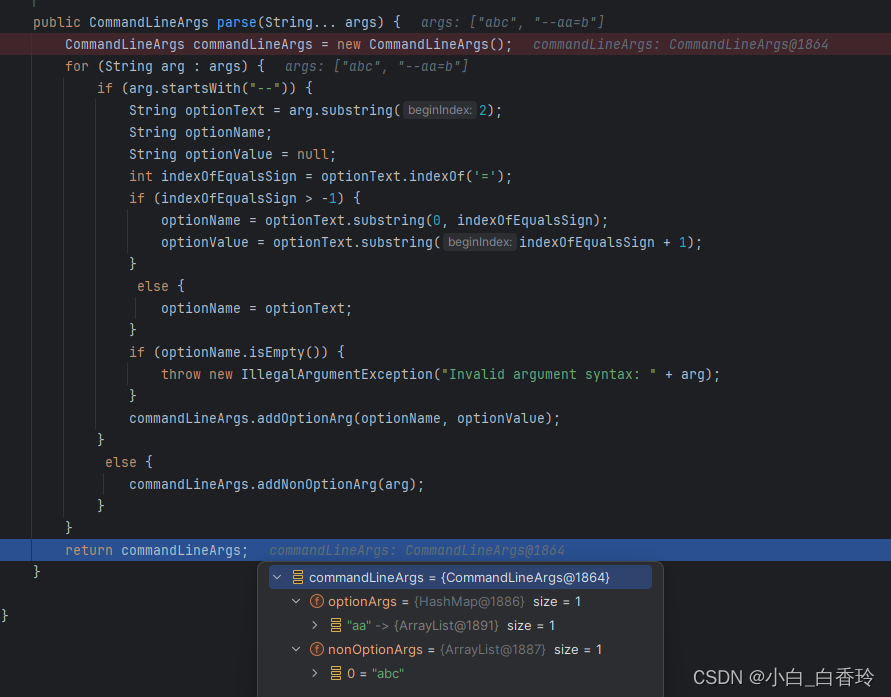Click the beginIndex hint before indexOfEqualsSign + 1

(479, 242)
